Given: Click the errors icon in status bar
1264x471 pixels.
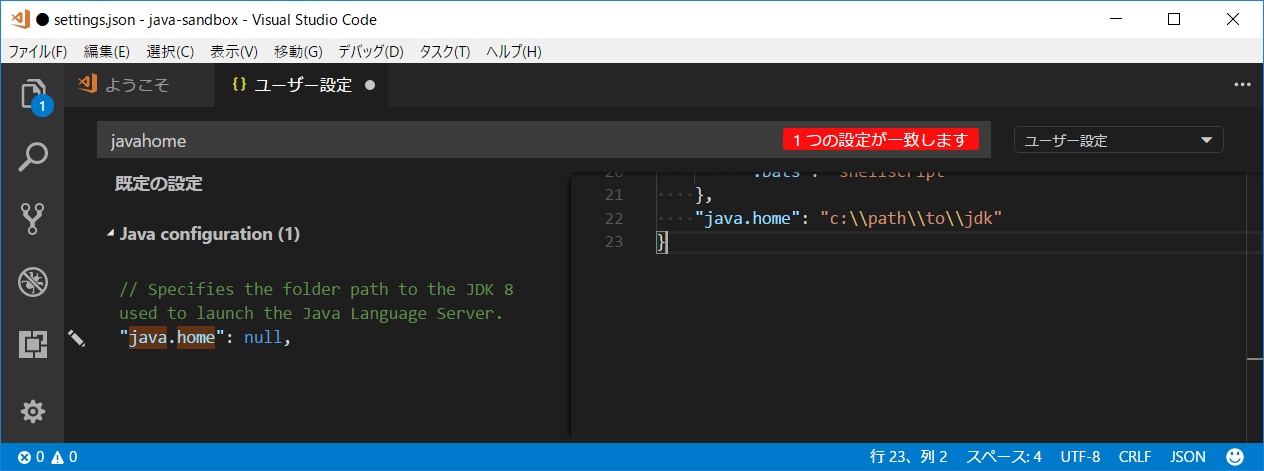Looking at the screenshot, I should [x=24, y=457].
